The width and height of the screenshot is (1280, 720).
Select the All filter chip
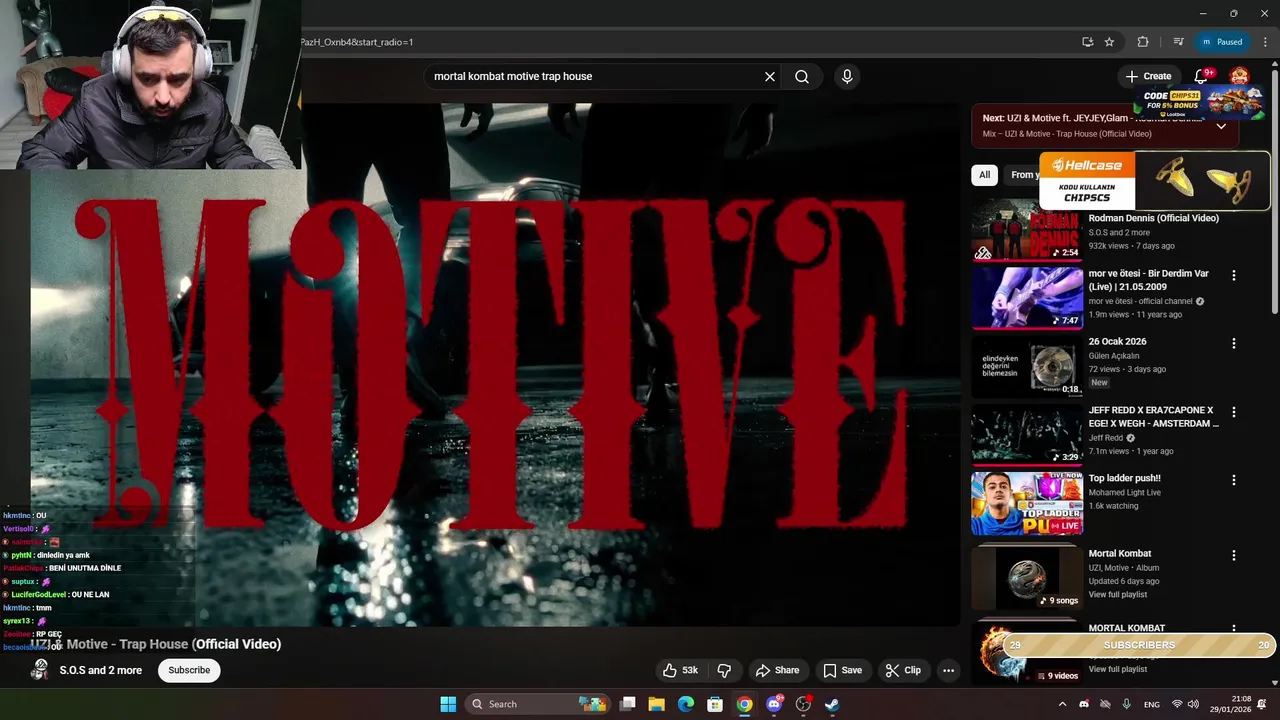pos(984,175)
